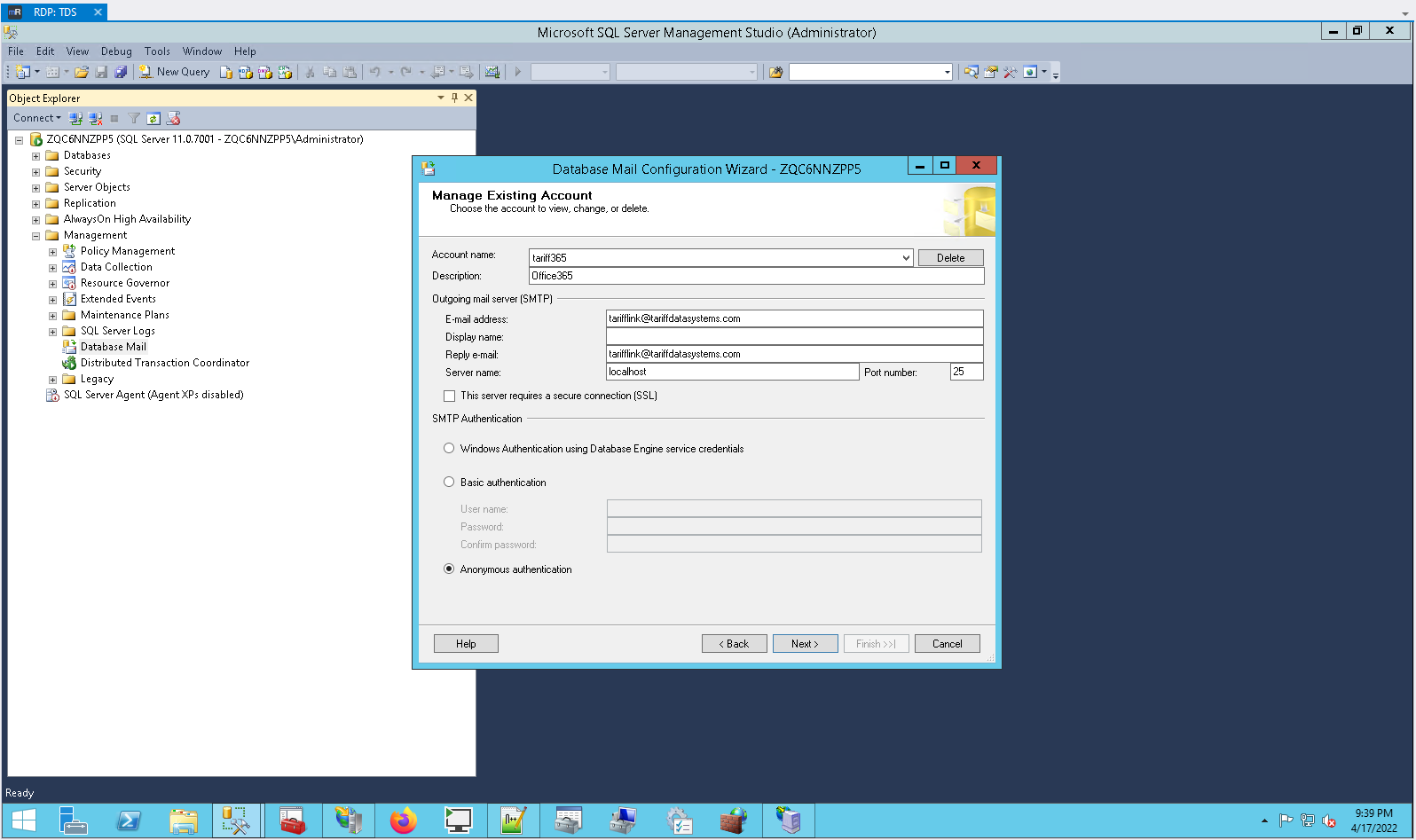Image resolution: width=1416 pixels, height=840 pixels.
Task: Click the Reply e-mail field
Action: [x=795, y=354]
